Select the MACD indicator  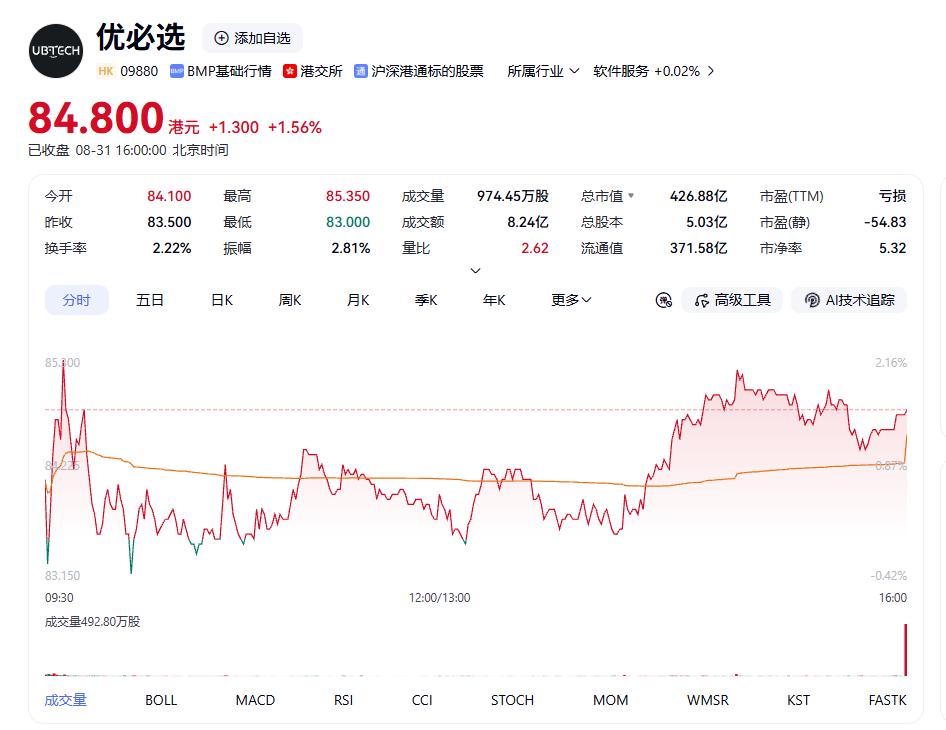coord(255,700)
